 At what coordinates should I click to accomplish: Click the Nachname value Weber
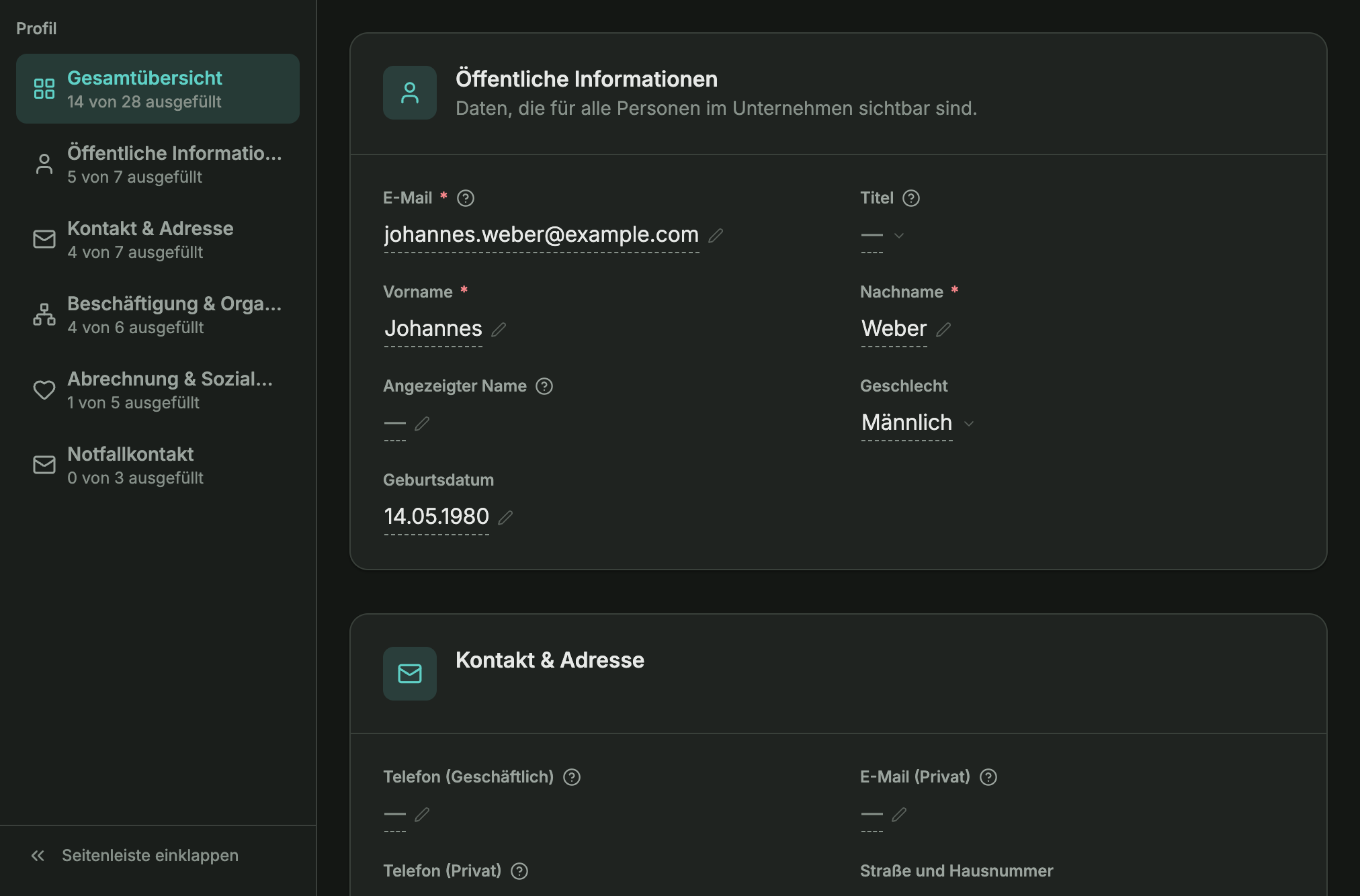pyautogui.click(x=894, y=328)
